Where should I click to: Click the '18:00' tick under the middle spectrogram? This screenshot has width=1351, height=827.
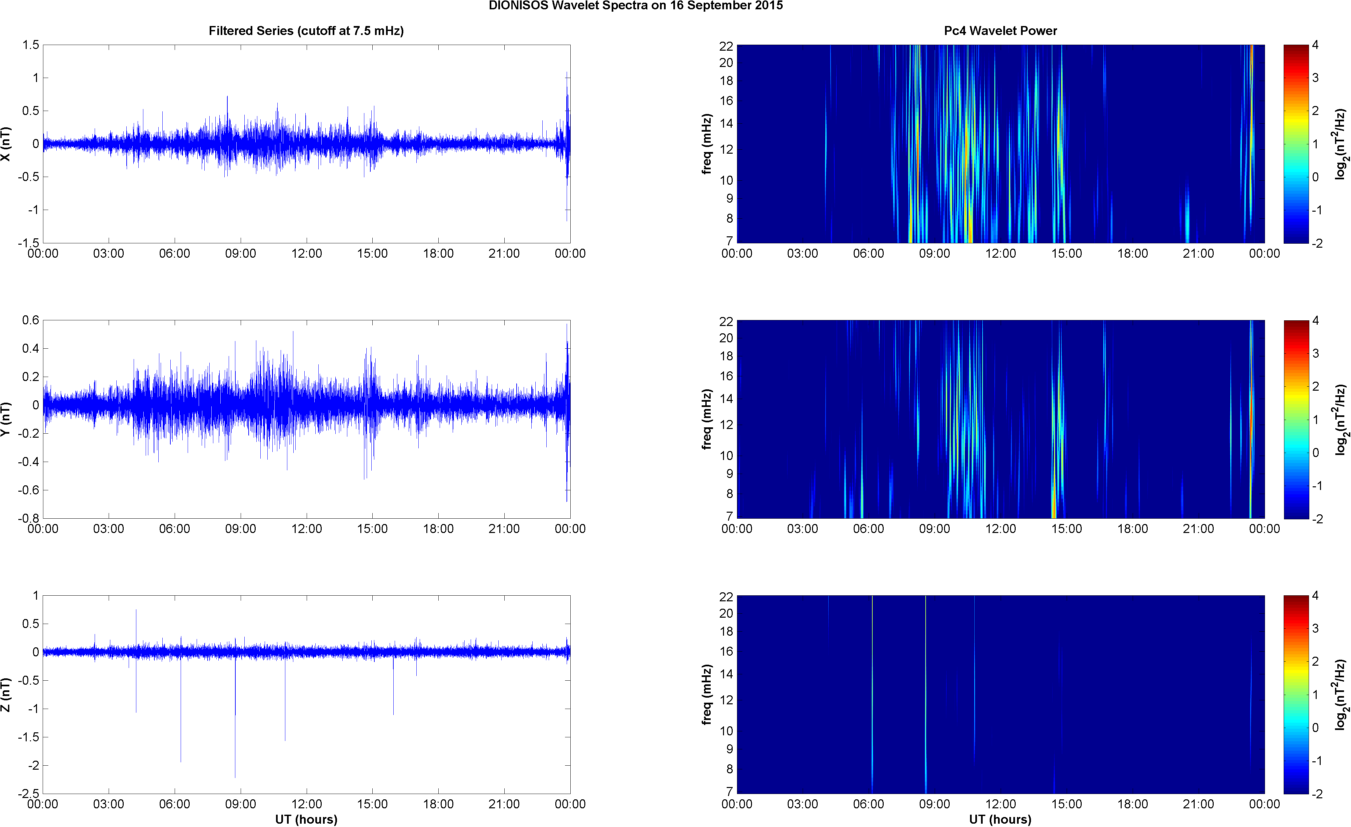click(1133, 529)
